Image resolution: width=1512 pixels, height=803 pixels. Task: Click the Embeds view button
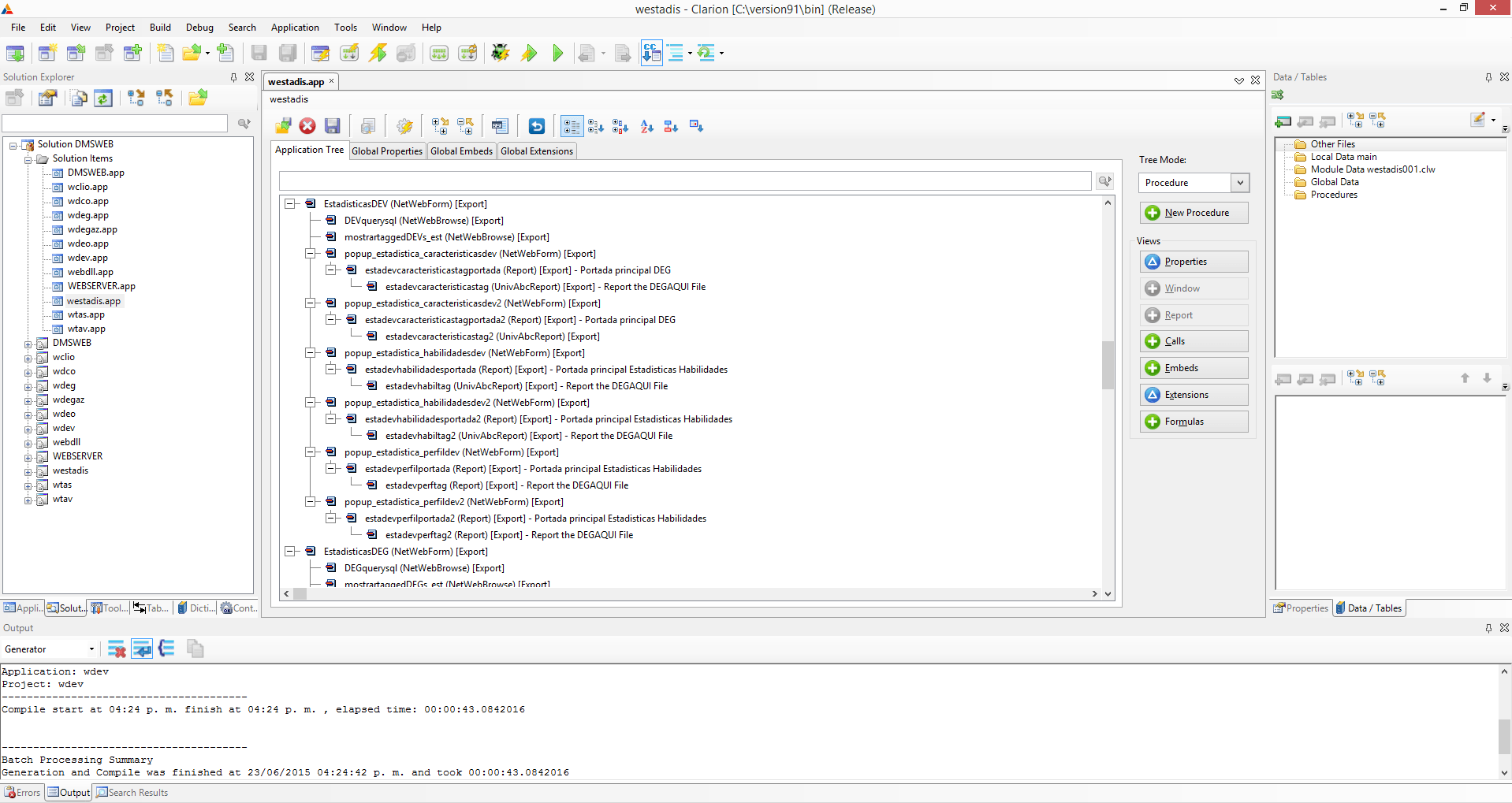1194,368
